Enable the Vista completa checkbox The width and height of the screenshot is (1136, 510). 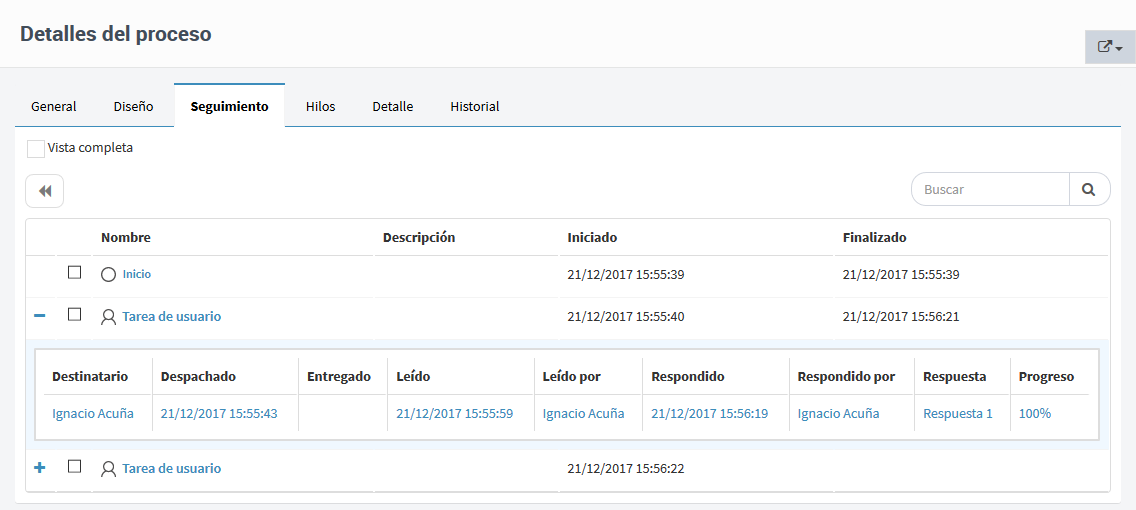point(36,149)
